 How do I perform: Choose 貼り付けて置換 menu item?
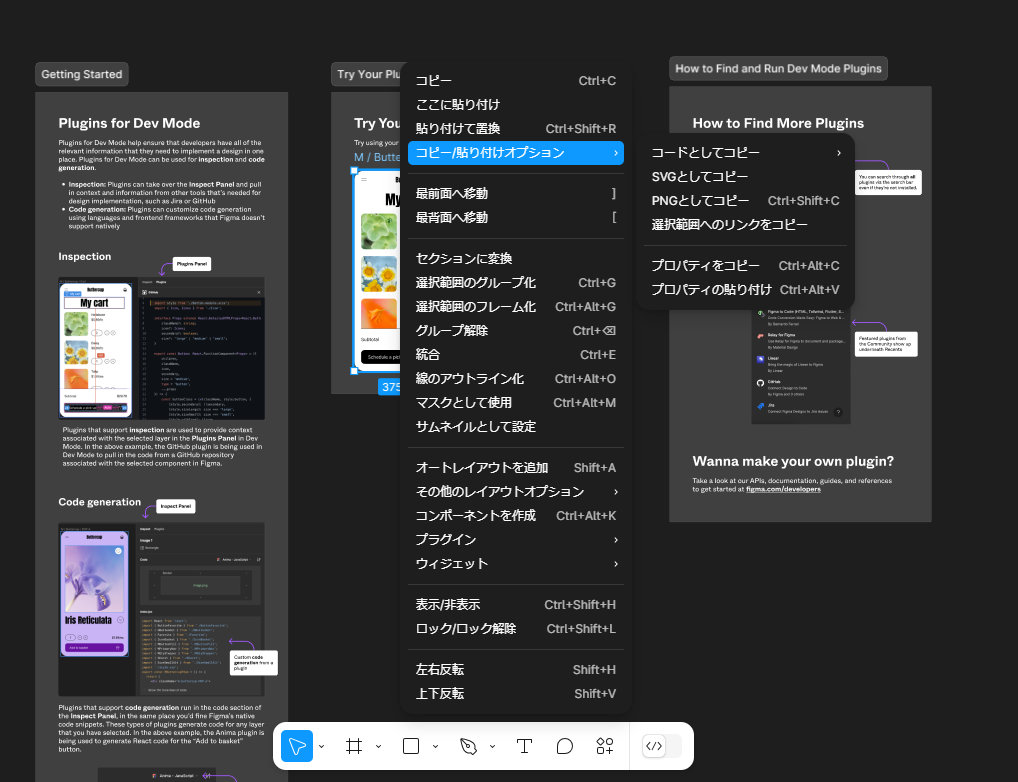coord(515,129)
